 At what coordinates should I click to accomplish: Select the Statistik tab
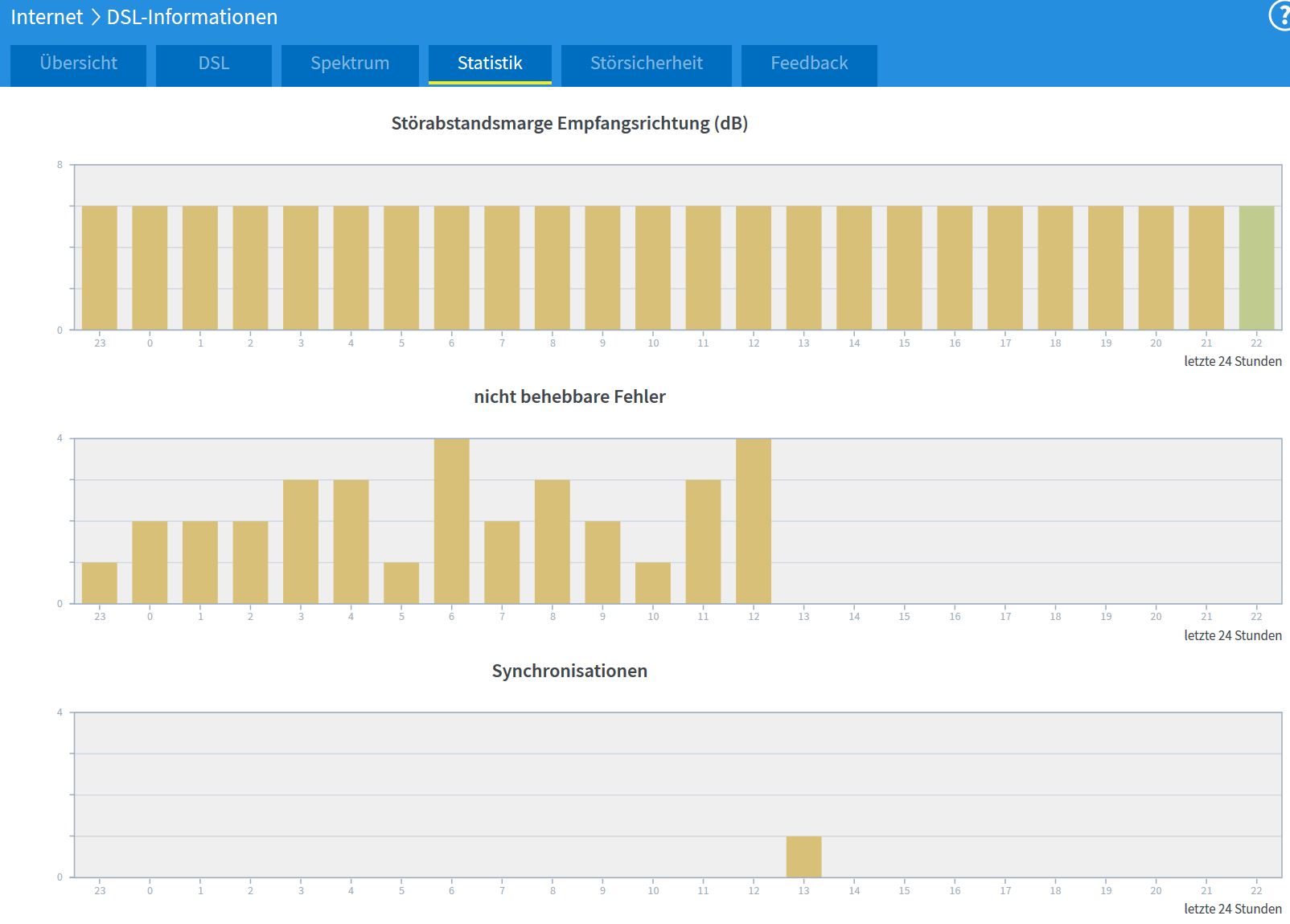[x=490, y=64]
